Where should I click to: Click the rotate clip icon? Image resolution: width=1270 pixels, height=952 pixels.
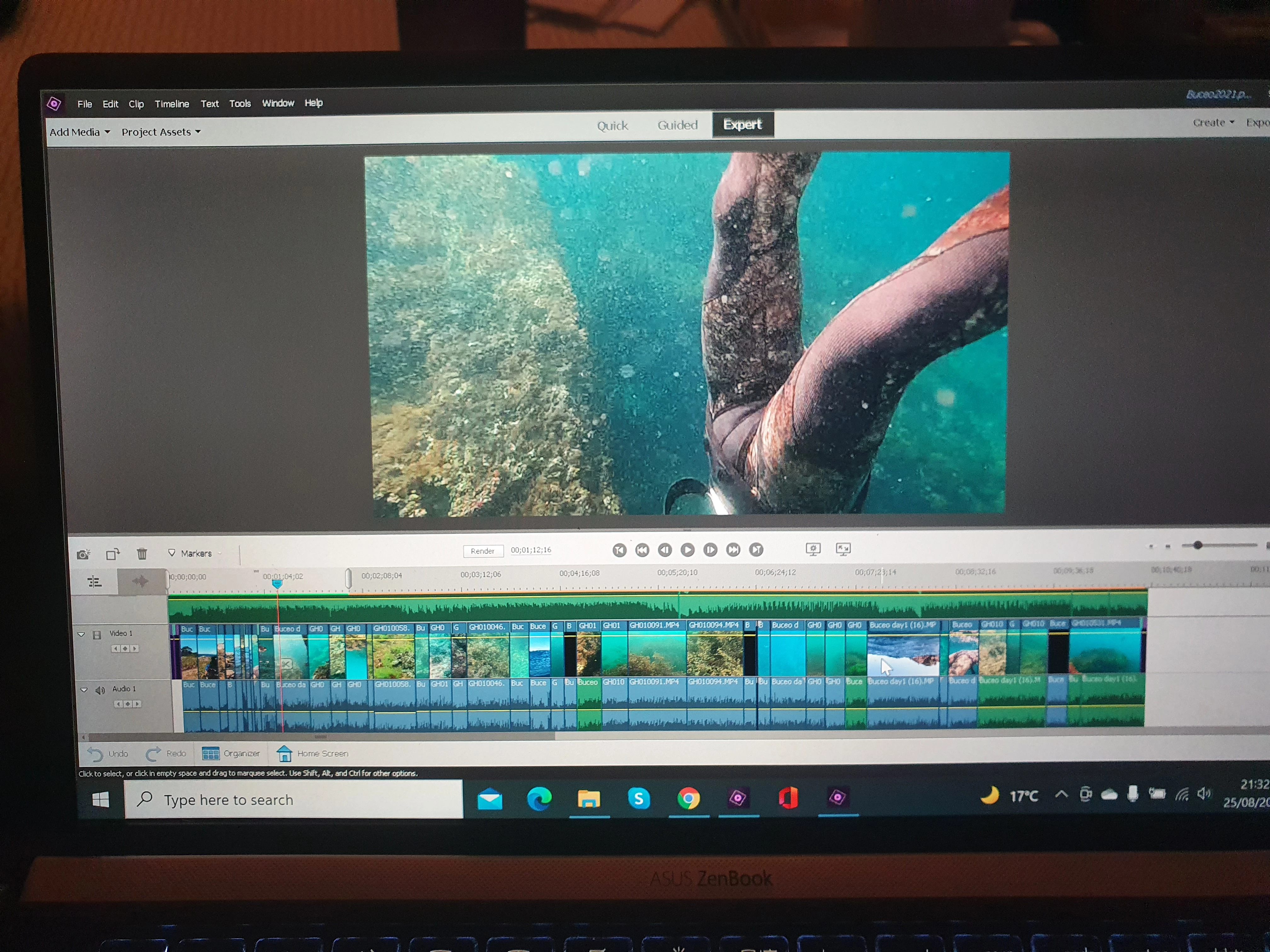pyautogui.click(x=112, y=554)
